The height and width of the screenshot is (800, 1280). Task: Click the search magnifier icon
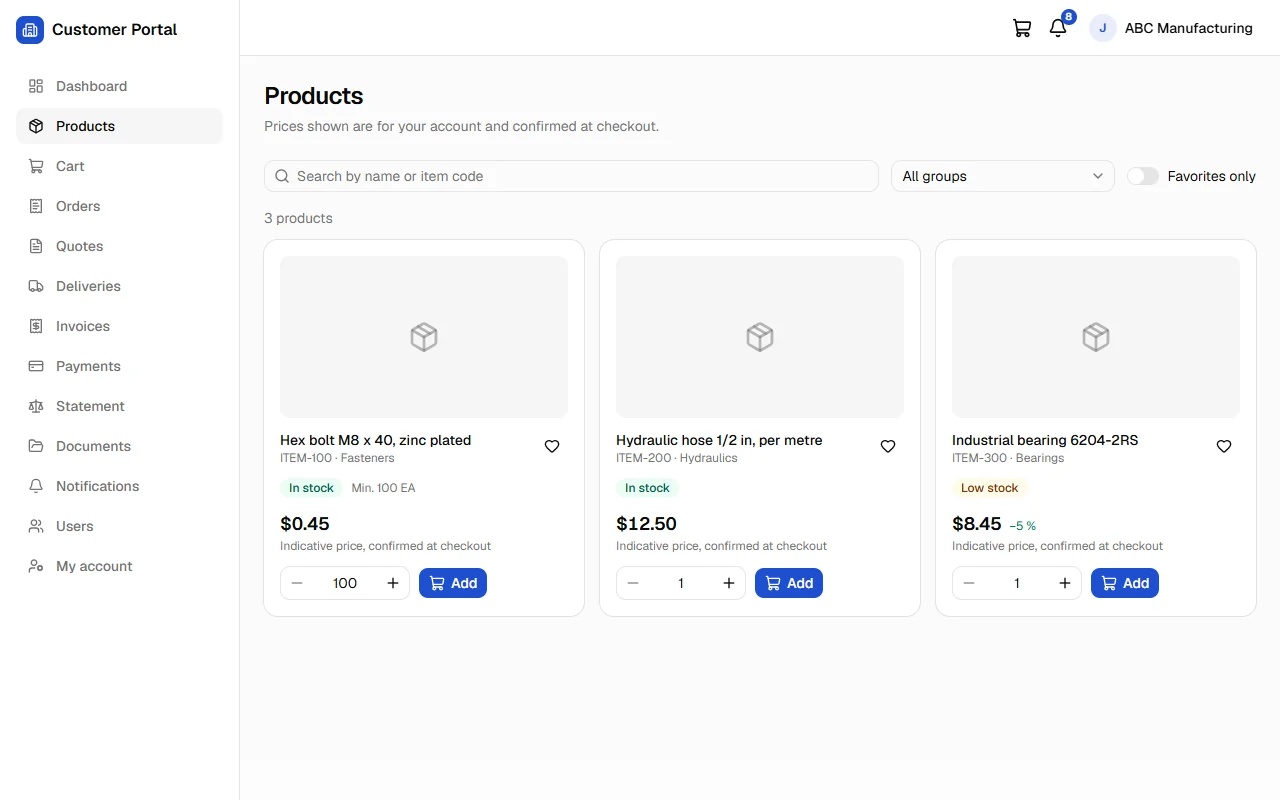(282, 176)
